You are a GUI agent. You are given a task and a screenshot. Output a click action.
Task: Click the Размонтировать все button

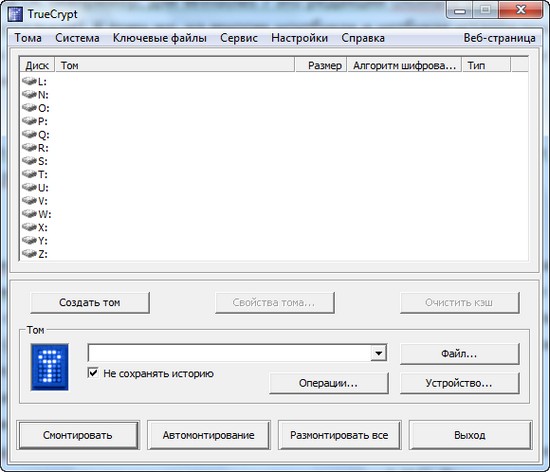(x=339, y=435)
